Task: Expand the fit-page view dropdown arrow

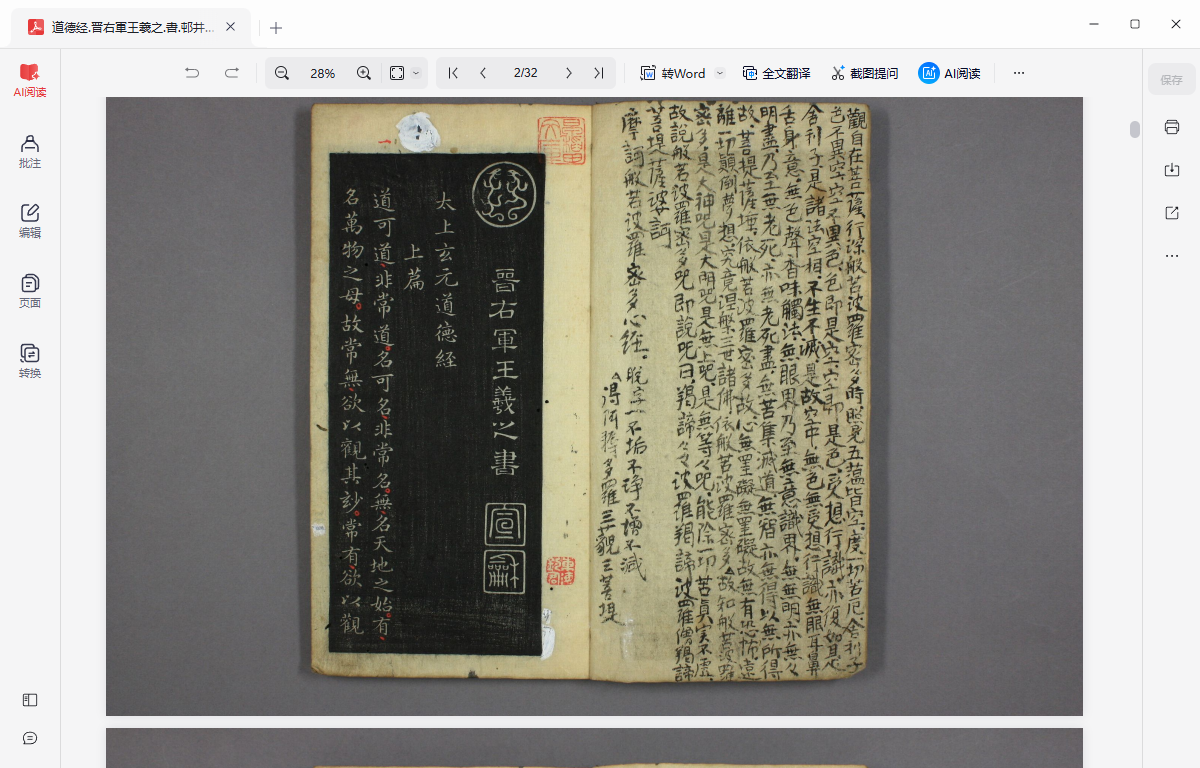Action: 416,73
